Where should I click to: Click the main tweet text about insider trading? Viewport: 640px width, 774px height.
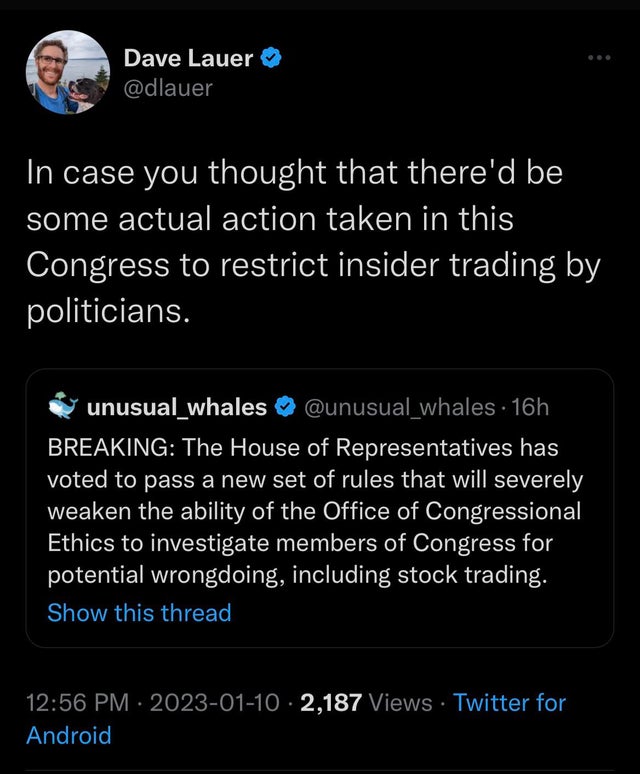314,242
